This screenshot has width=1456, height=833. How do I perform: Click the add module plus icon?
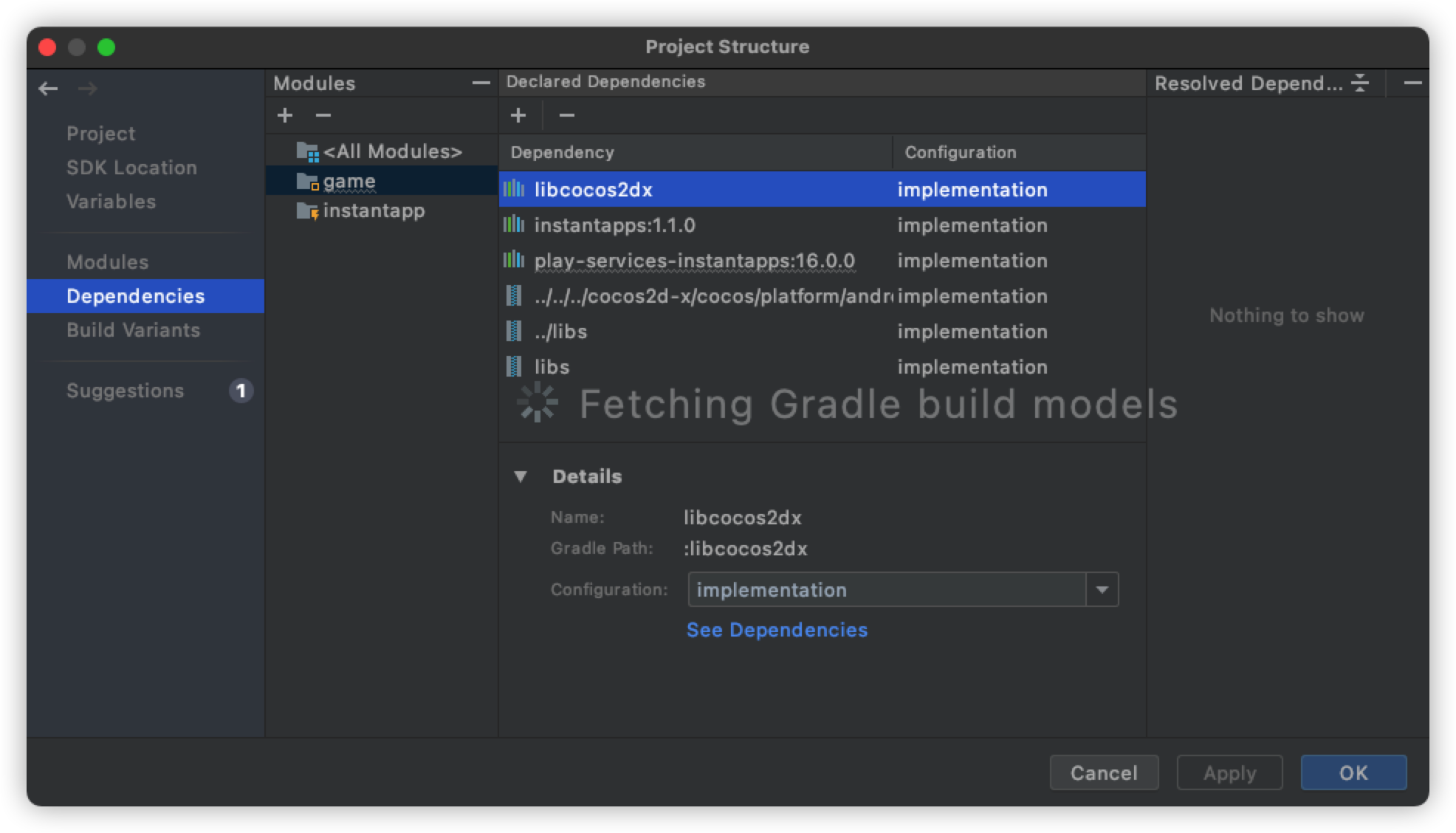(x=285, y=115)
